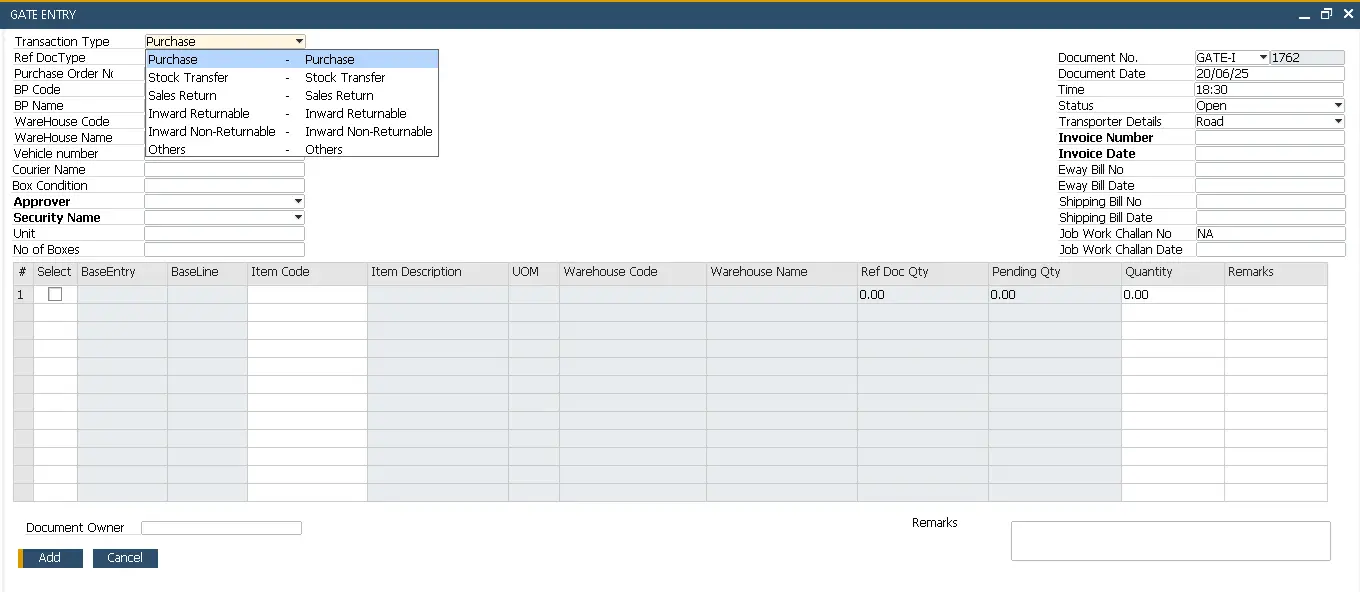Tick the Select checkbox in row 1
1360x592 pixels.
tap(55, 294)
